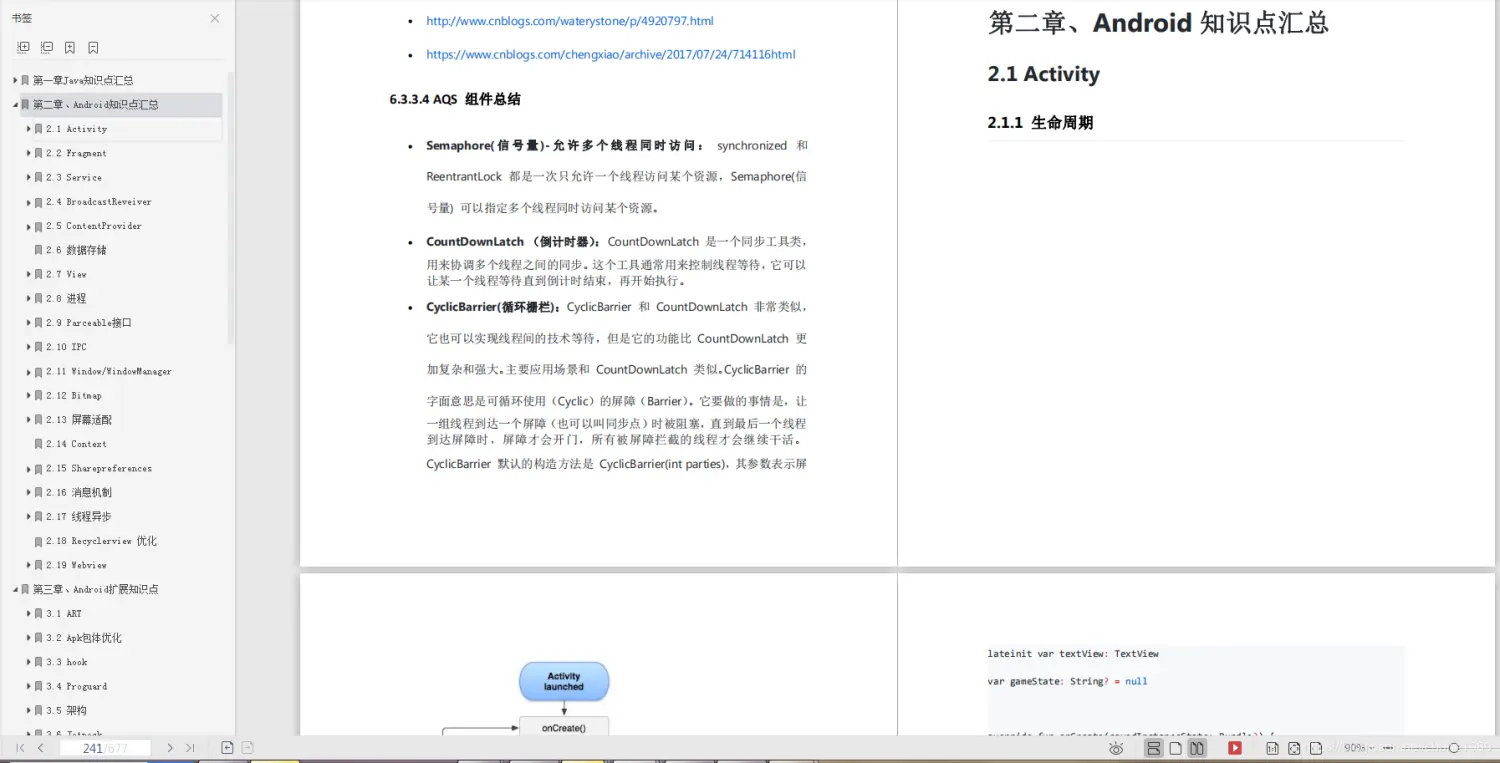
Task: Go forward to next view icon
Action: (x=248, y=748)
